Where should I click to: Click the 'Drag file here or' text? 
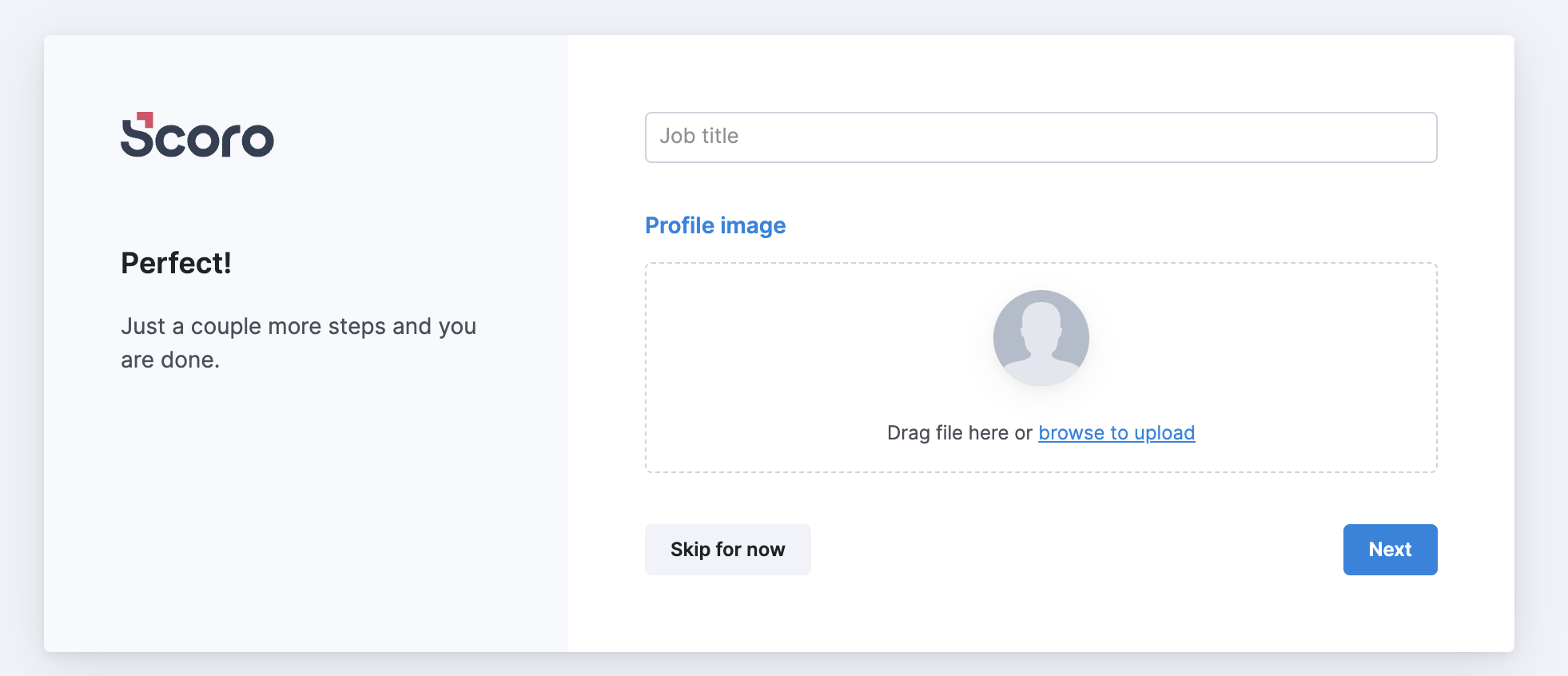(x=960, y=433)
